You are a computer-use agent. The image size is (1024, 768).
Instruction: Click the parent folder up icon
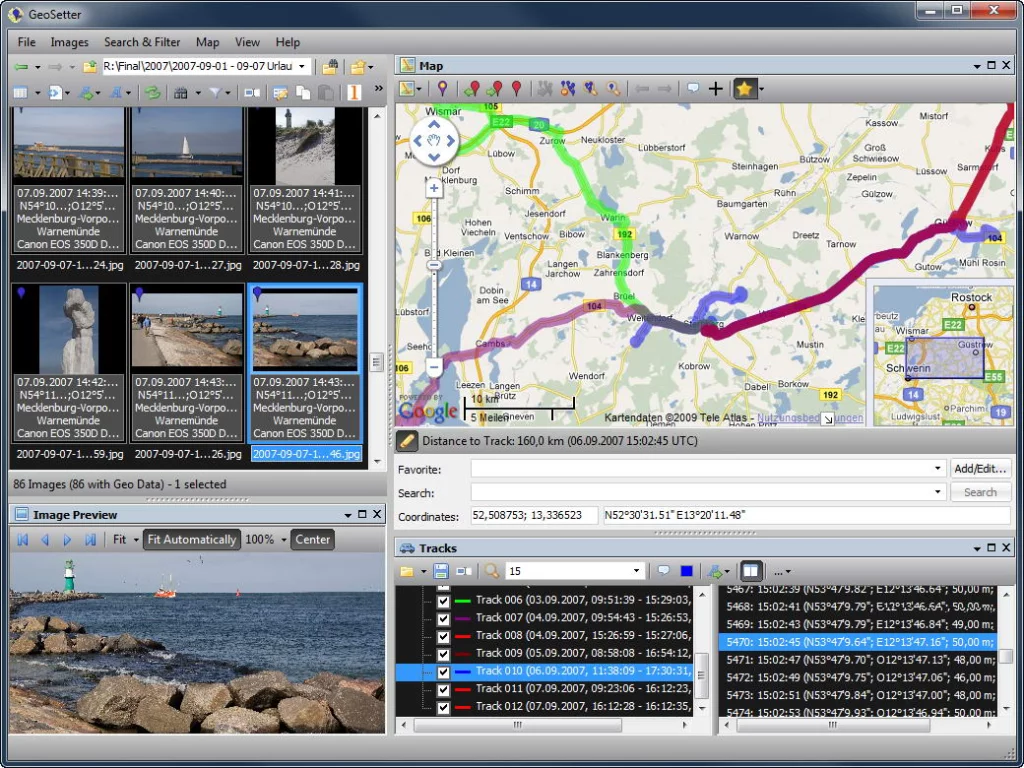90,67
